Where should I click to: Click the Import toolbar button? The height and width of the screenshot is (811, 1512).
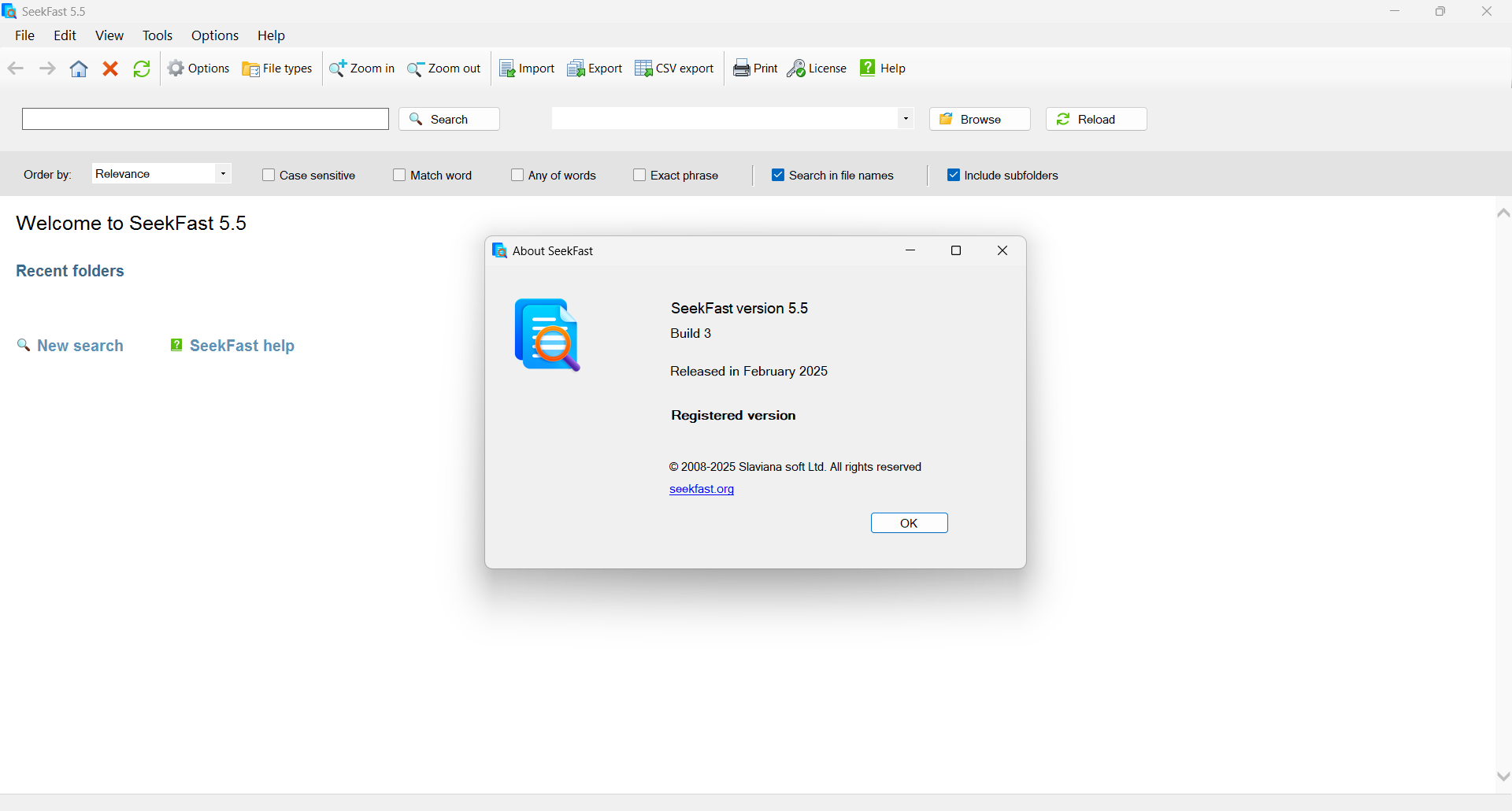527,69
